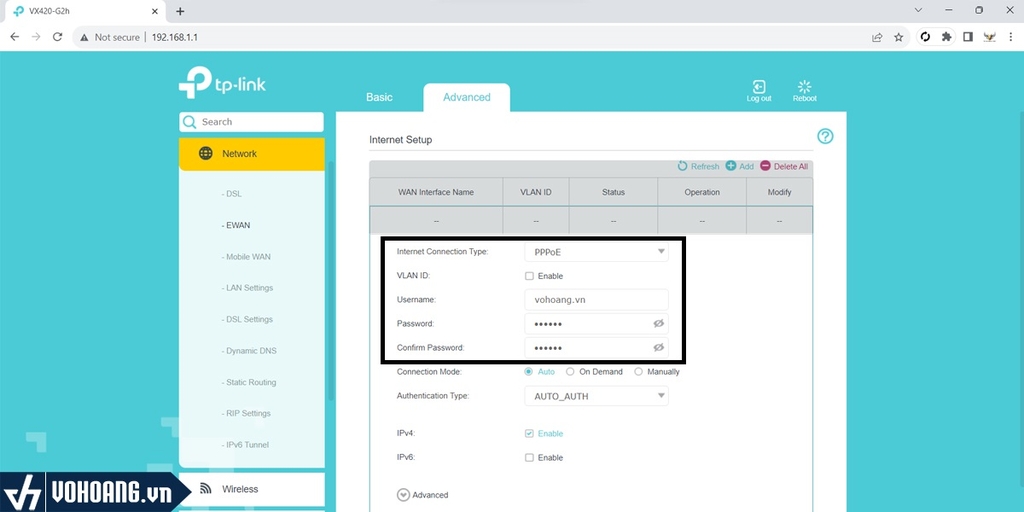
Task: Select Dynamic DNS in sidebar
Action: pos(249,351)
